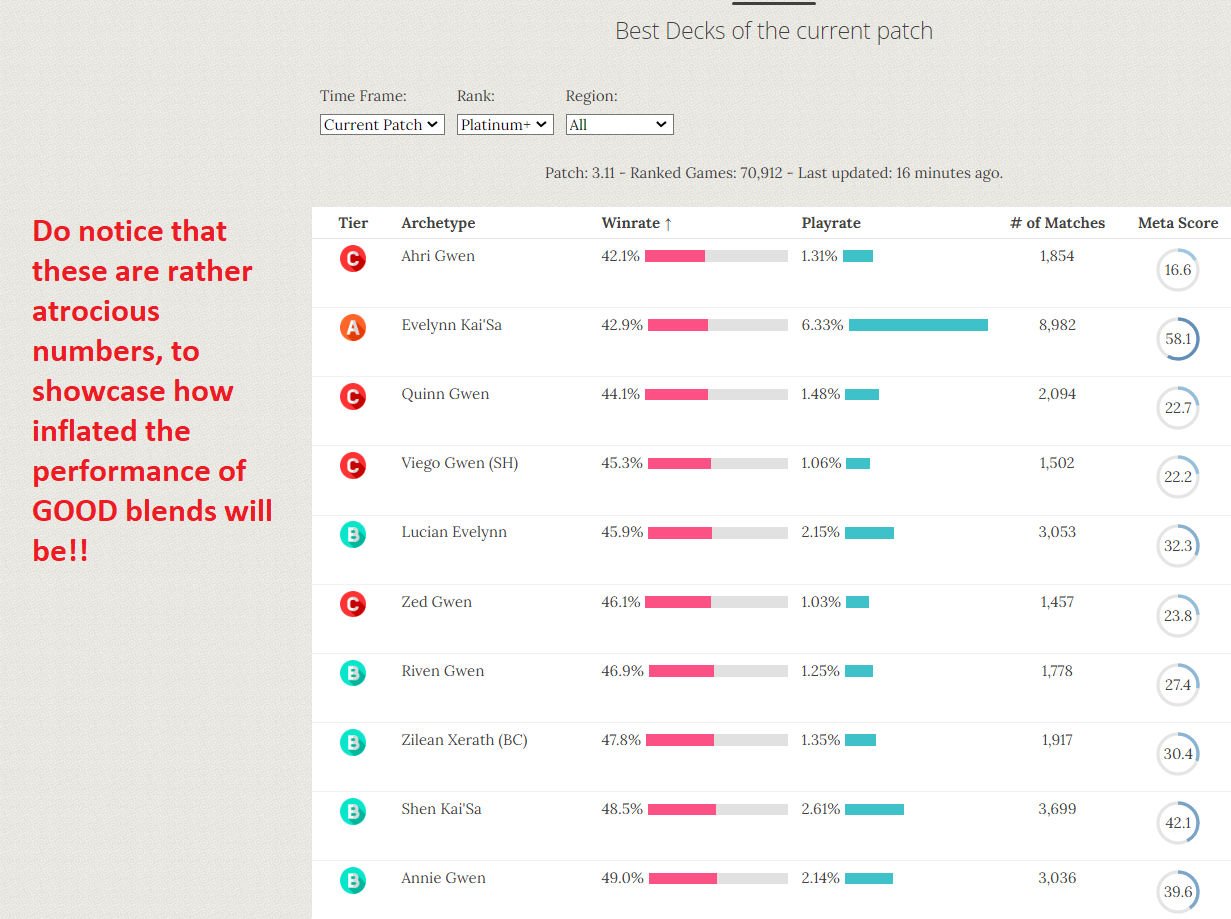Sort table by # of Matches column
Screen dimensions: 1231x919
1057,223
